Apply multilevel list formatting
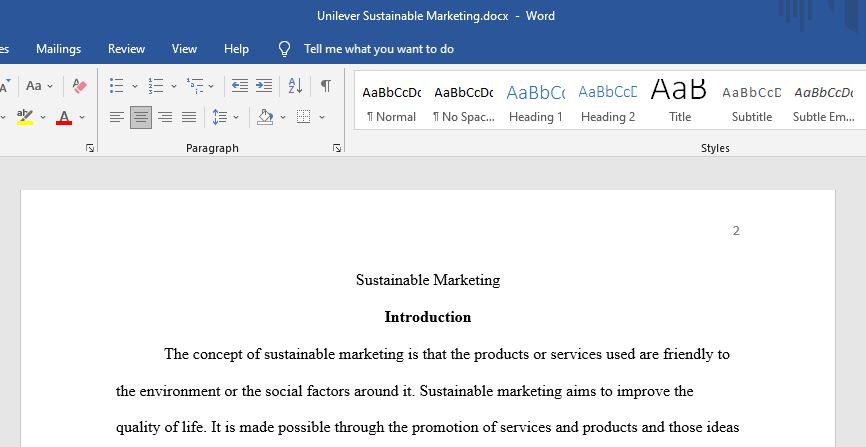Image resolution: width=866 pixels, height=447 pixels. coord(194,86)
